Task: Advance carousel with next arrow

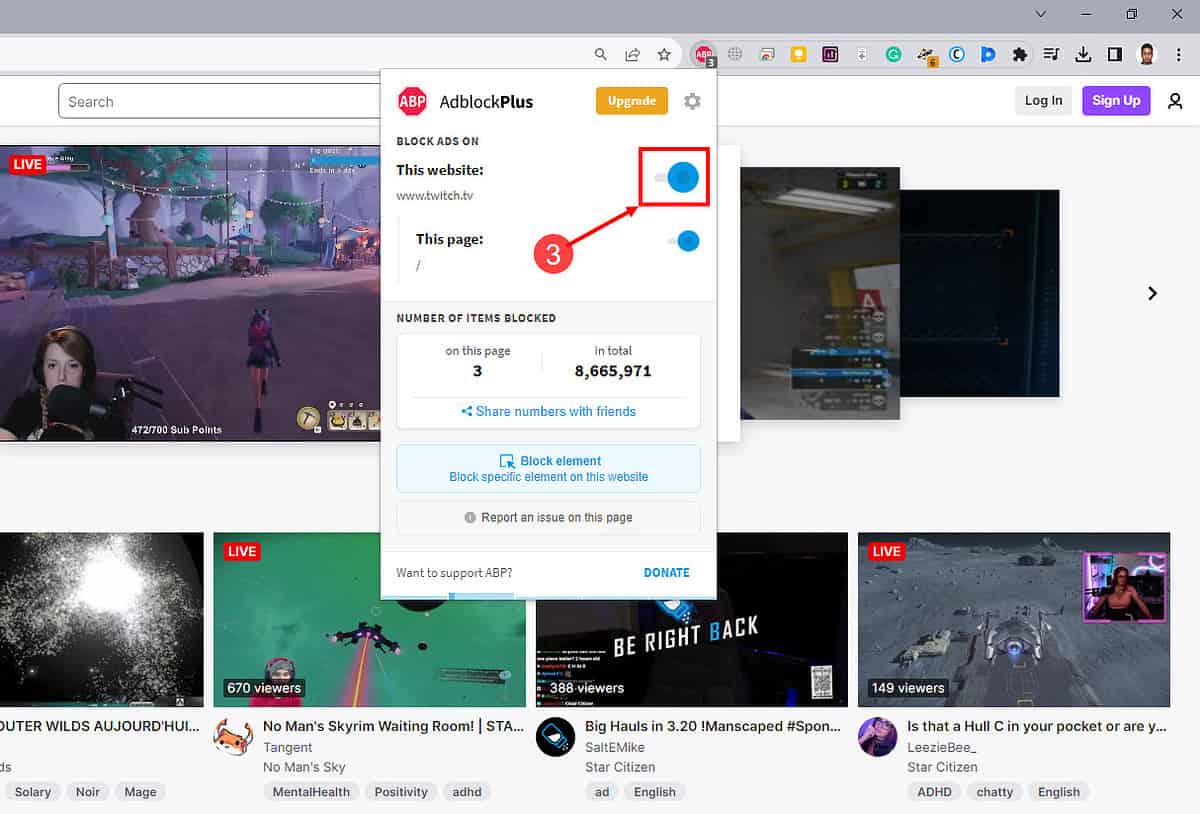Action: pos(1152,293)
